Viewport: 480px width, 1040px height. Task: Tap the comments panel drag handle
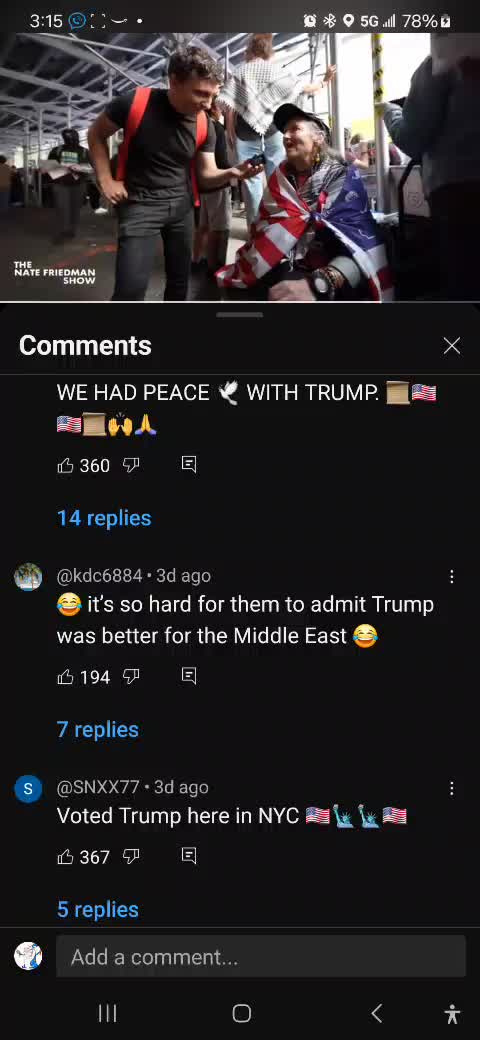(240, 315)
